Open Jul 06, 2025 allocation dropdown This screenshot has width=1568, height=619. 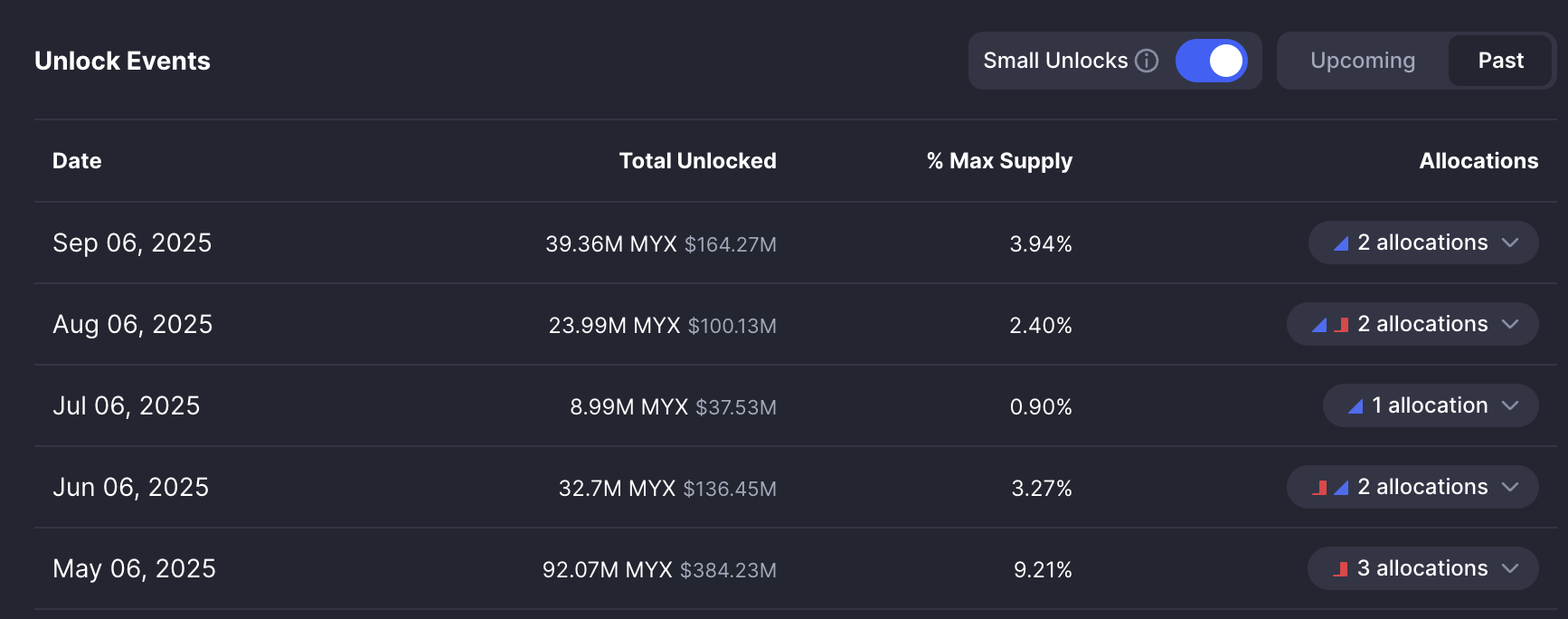pos(1509,405)
